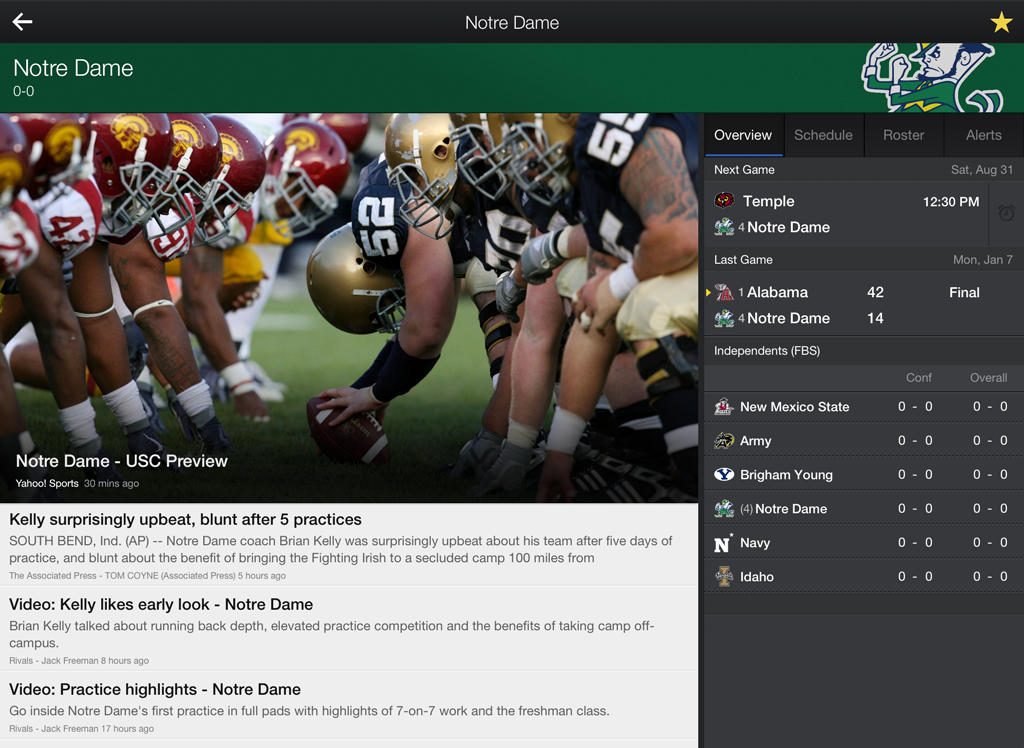
Task: Click the Conf column header
Action: click(918, 378)
